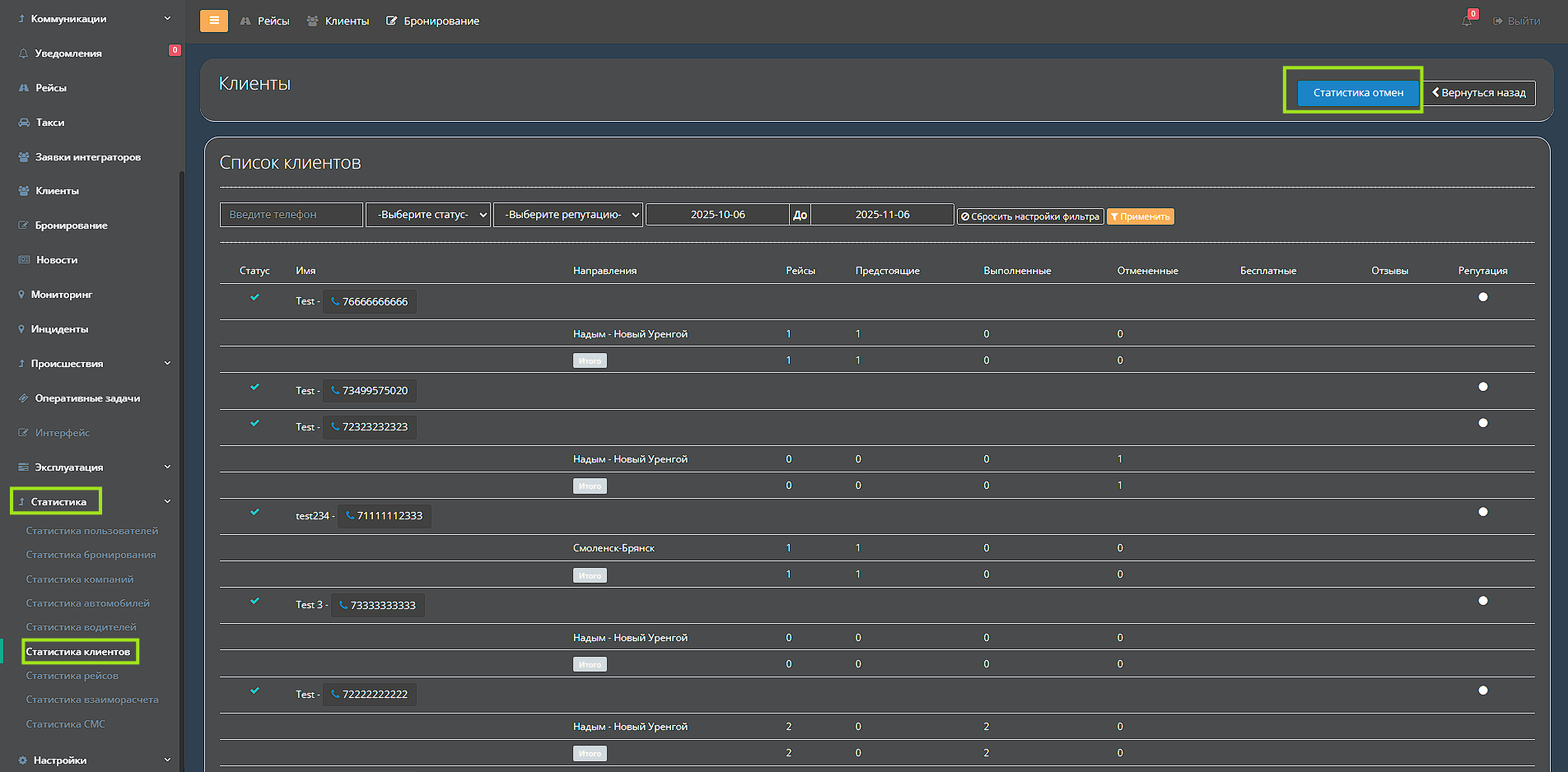This screenshot has width=1568, height=772.
Task: Click the 'Введите телефон' input field
Action: click(291, 215)
